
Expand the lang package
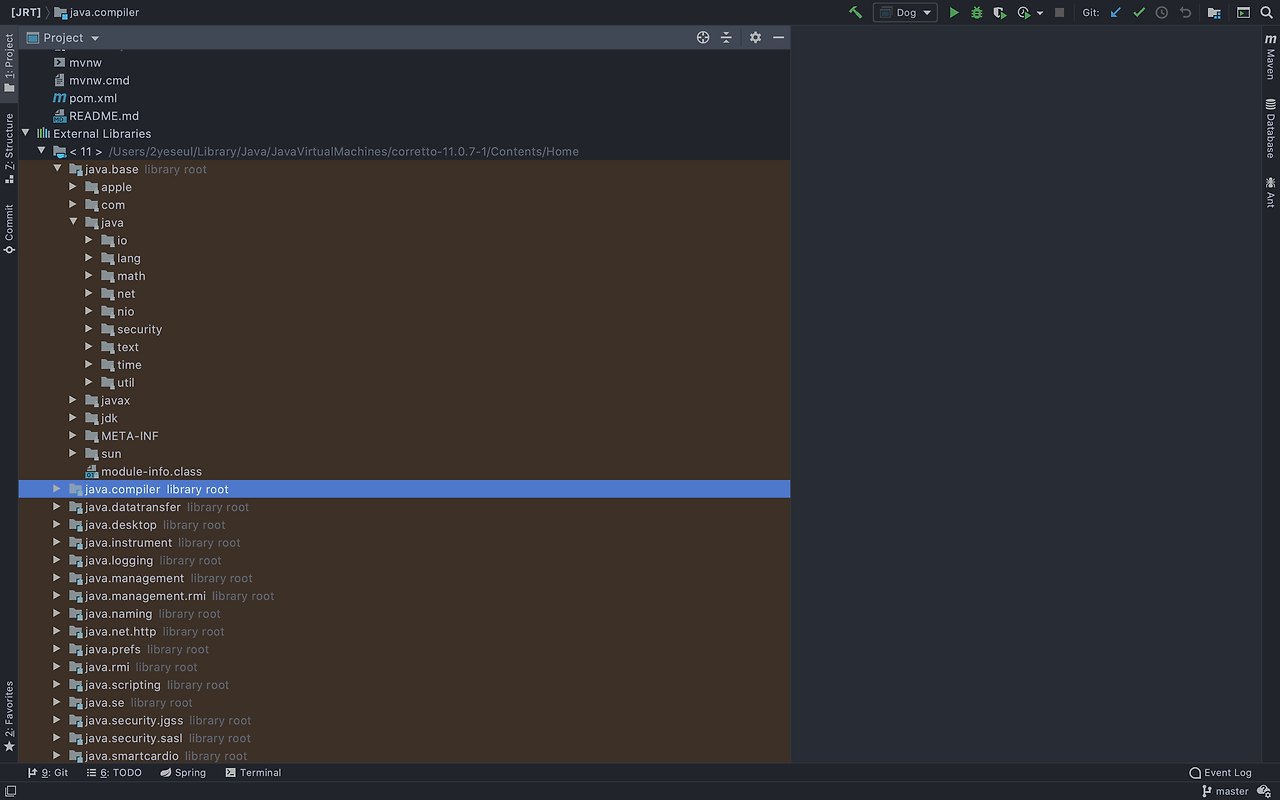[89, 258]
